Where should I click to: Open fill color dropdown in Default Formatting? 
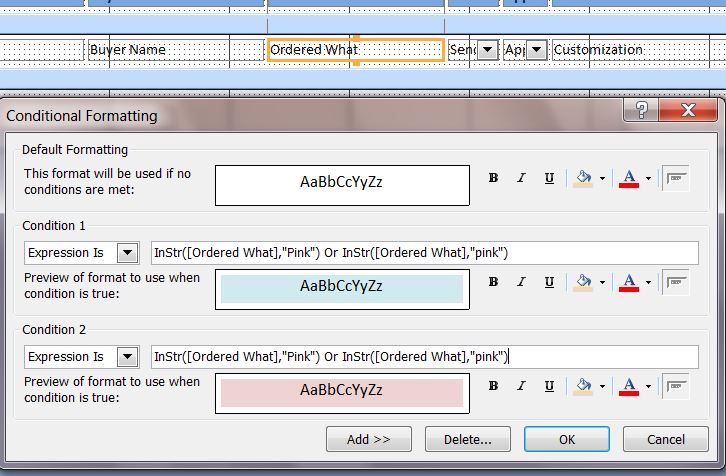602,178
